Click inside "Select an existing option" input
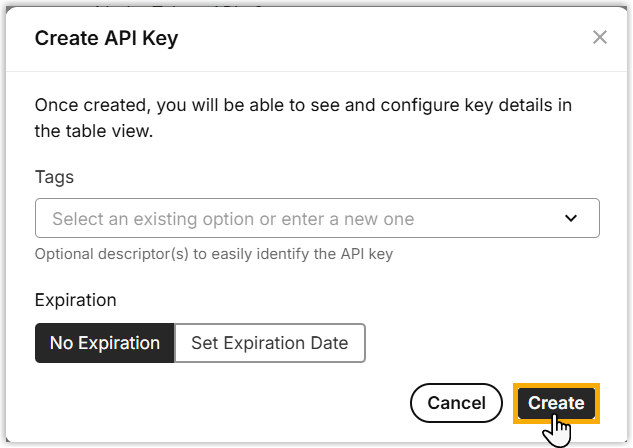 tap(233, 218)
